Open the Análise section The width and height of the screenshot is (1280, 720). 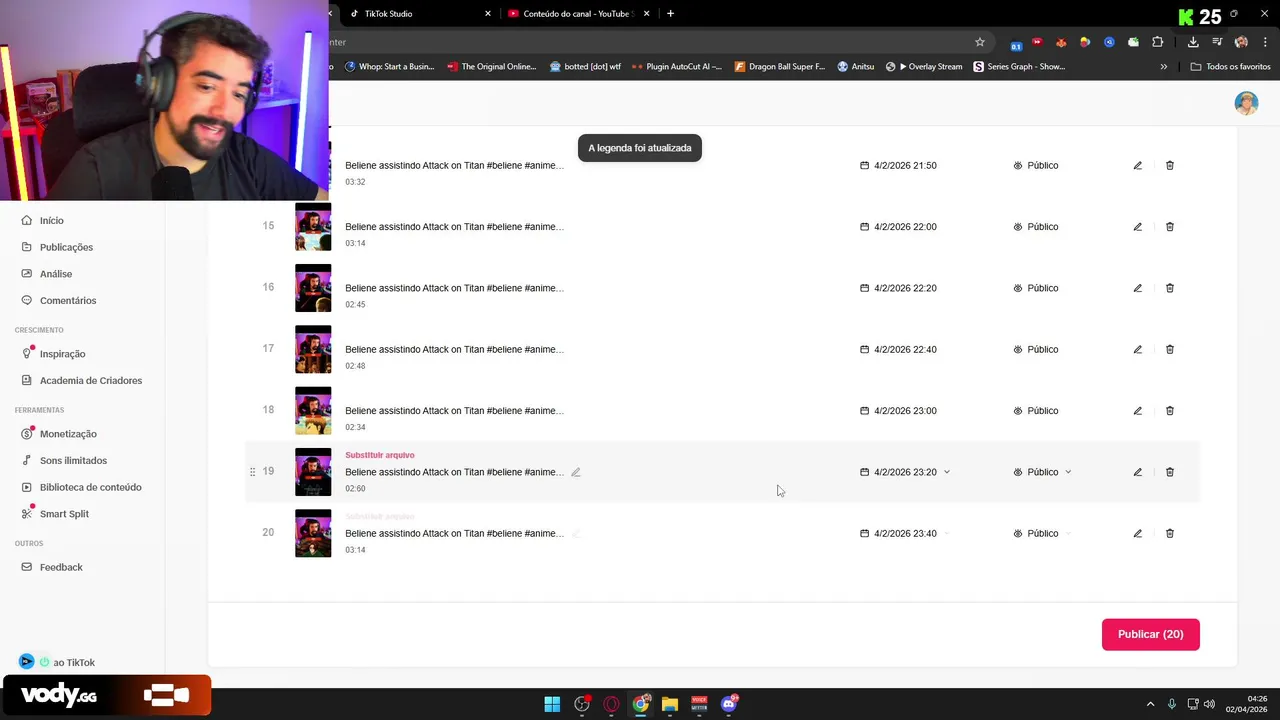click(46, 274)
